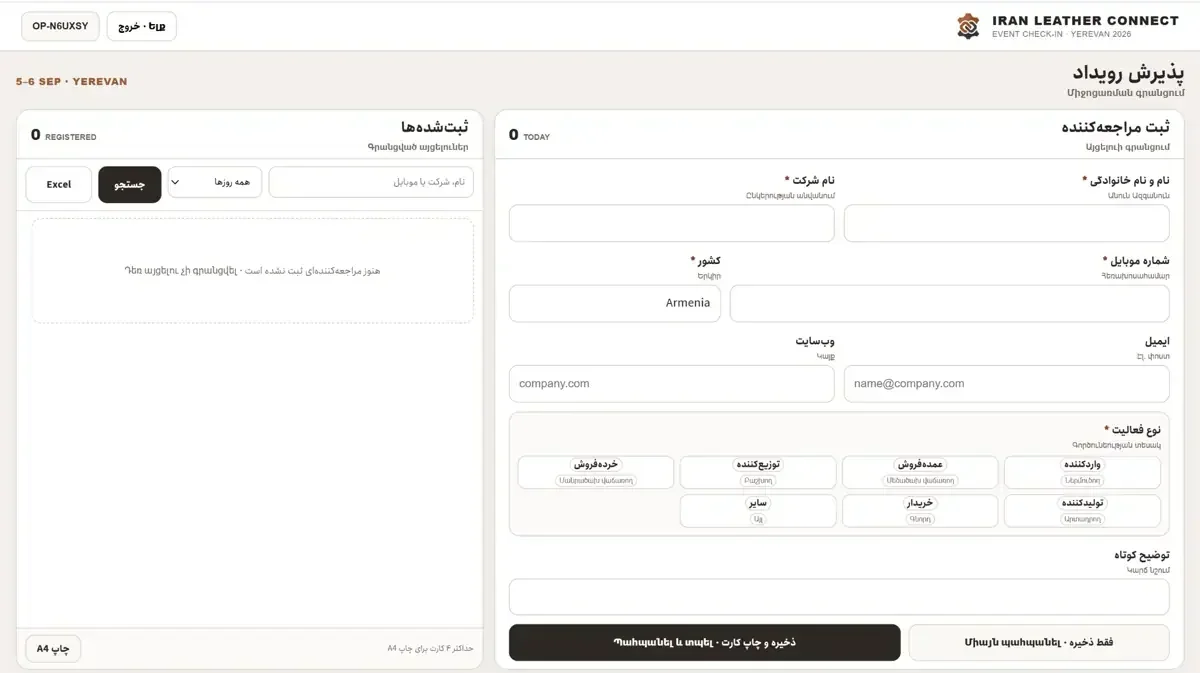Click the Iran Leather Connect logo icon
The width and height of the screenshot is (1200, 673).
[968, 26]
